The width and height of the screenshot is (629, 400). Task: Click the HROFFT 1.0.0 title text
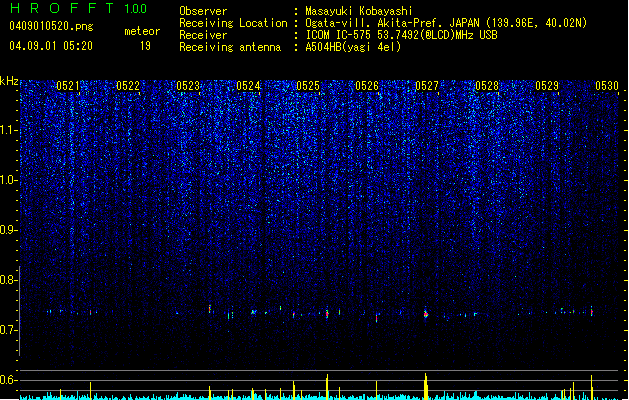(x=79, y=8)
